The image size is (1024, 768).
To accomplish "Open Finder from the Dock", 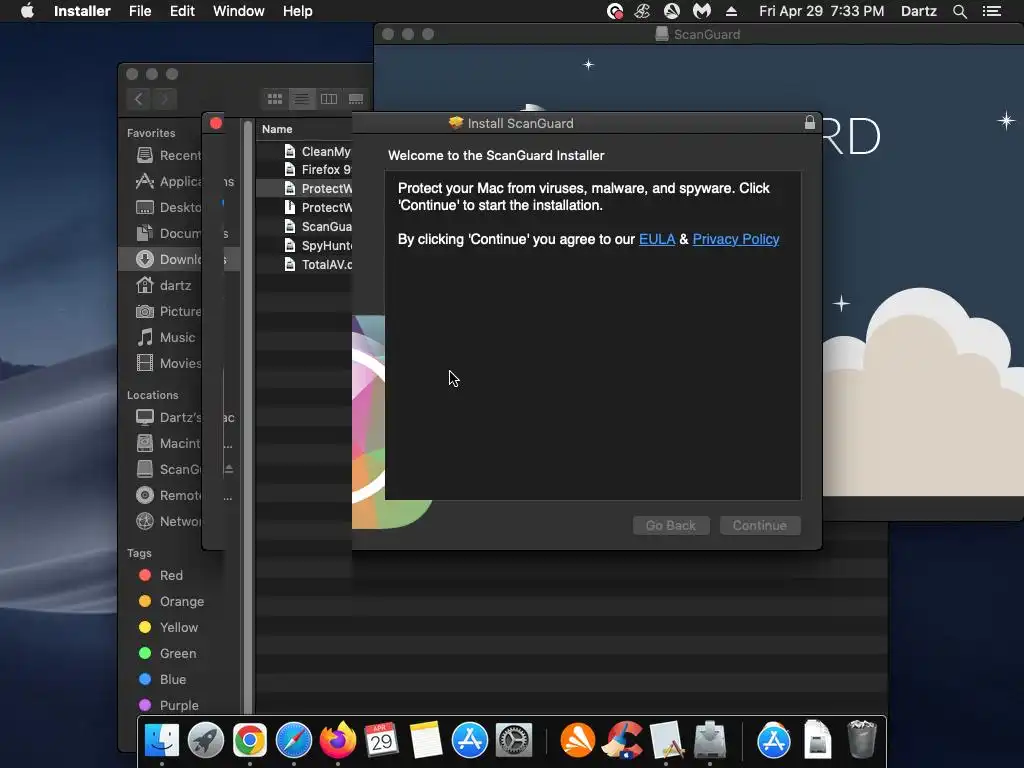I will point(161,740).
